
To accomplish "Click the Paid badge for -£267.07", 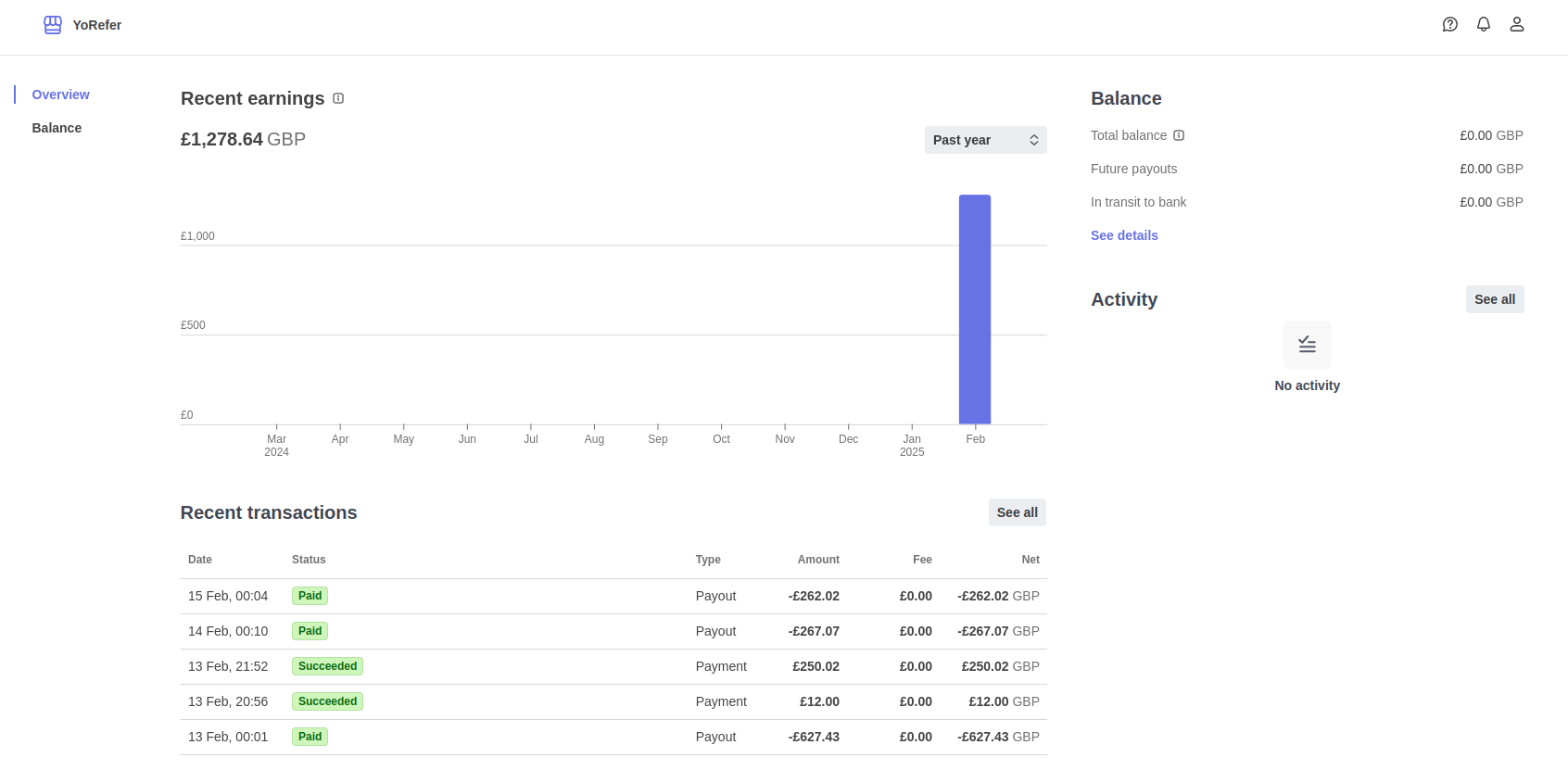I will pyautogui.click(x=310, y=631).
